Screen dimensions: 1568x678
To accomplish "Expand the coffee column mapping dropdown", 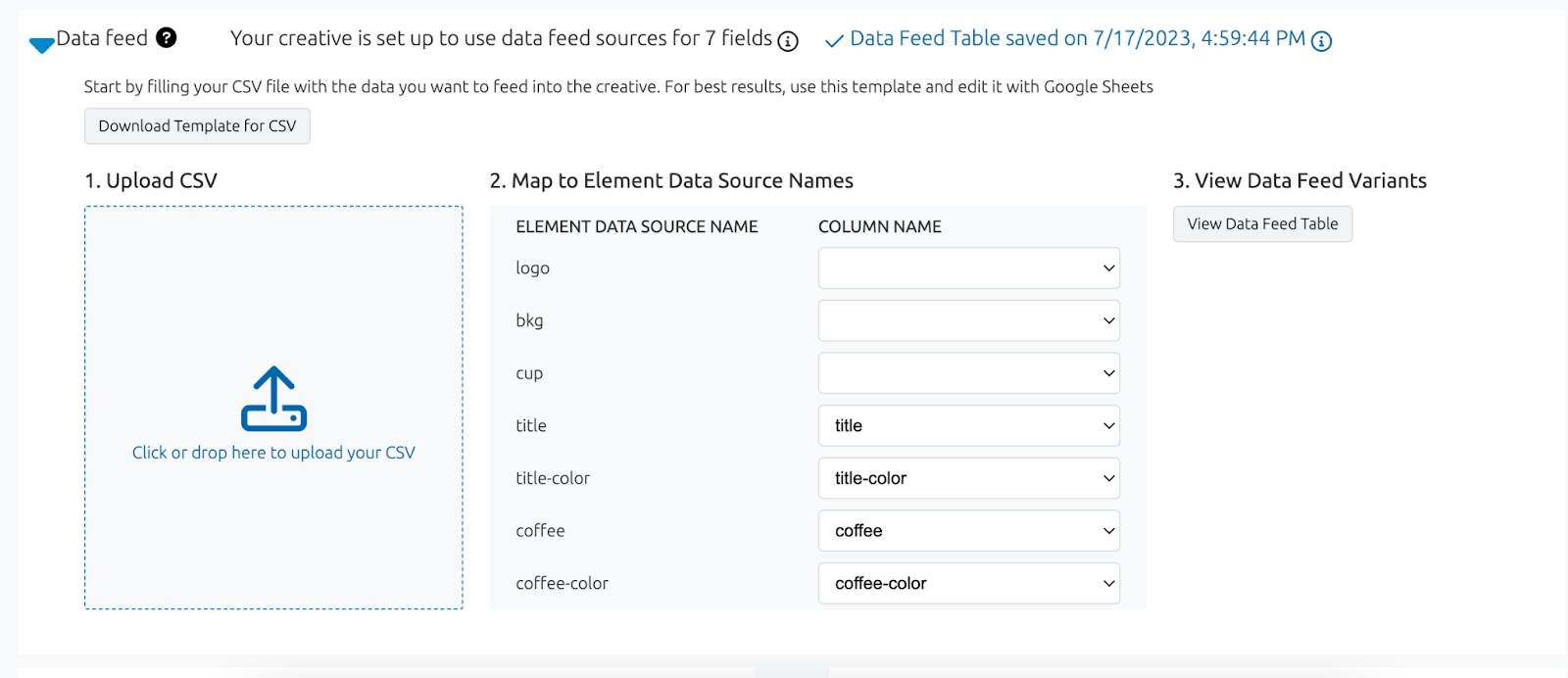I will pyautogui.click(x=968, y=531).
